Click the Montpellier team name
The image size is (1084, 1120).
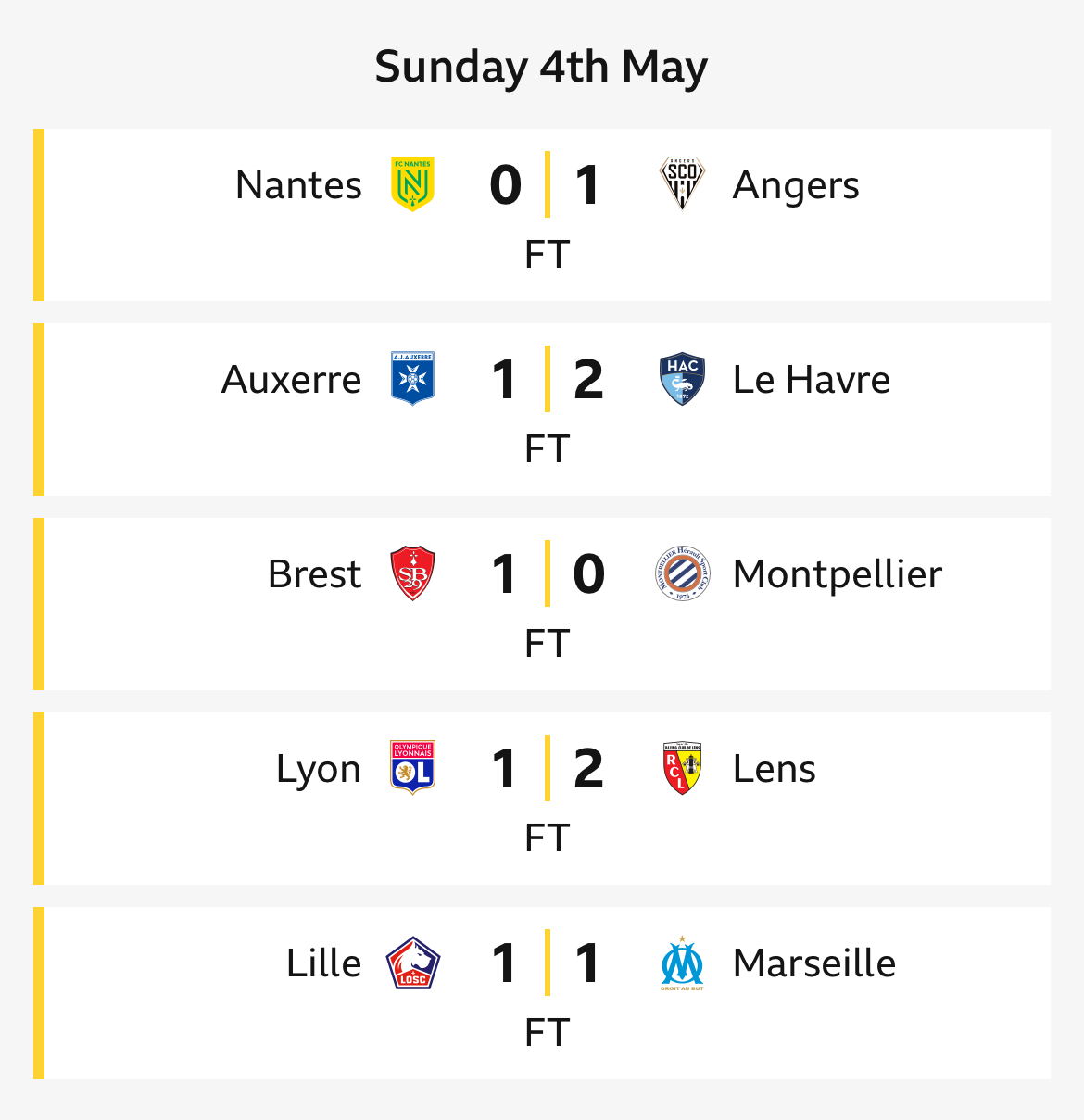point(838,573)
